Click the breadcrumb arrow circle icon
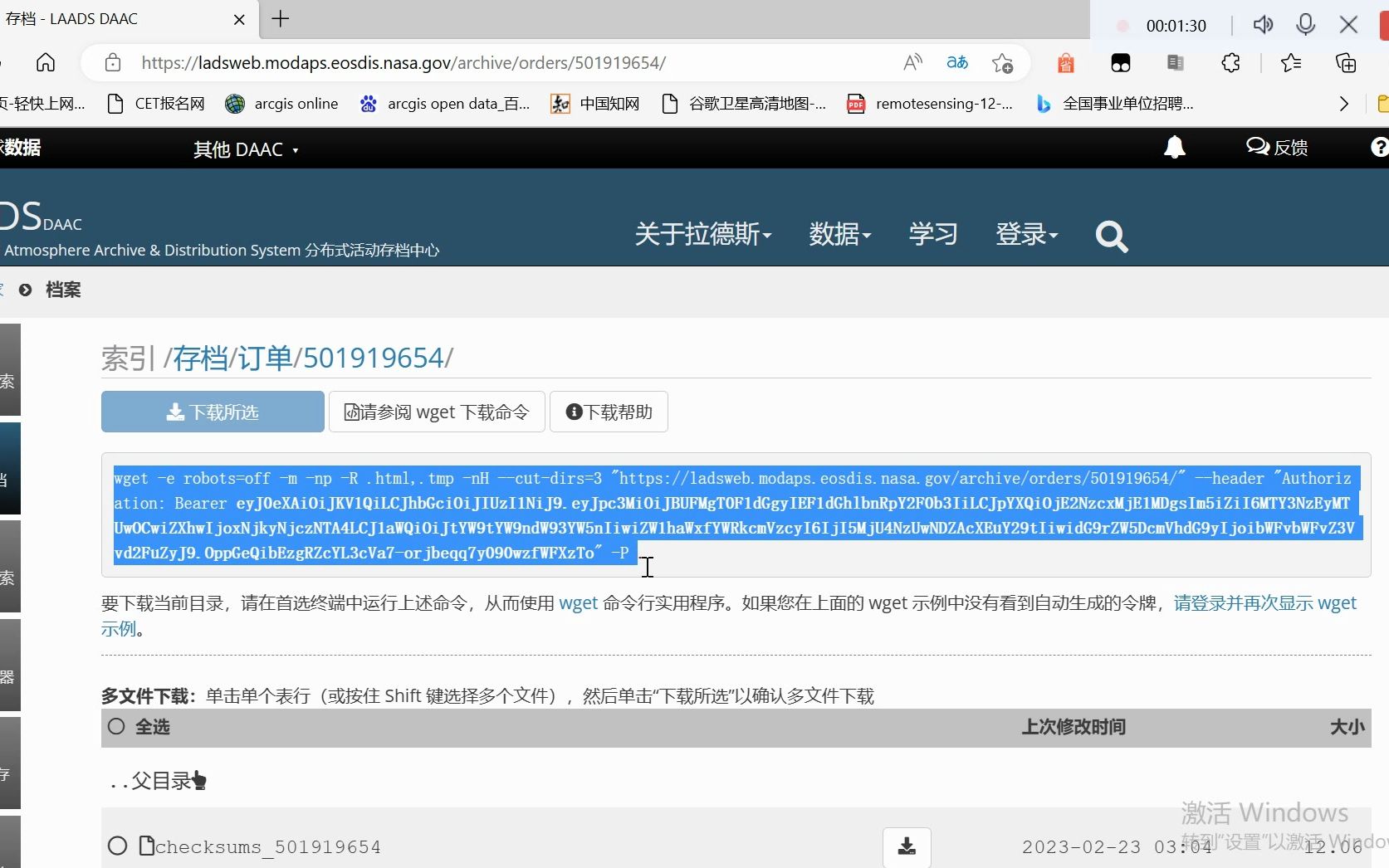The width and height of the screenshot is (1389, 868). click(26, 290)
